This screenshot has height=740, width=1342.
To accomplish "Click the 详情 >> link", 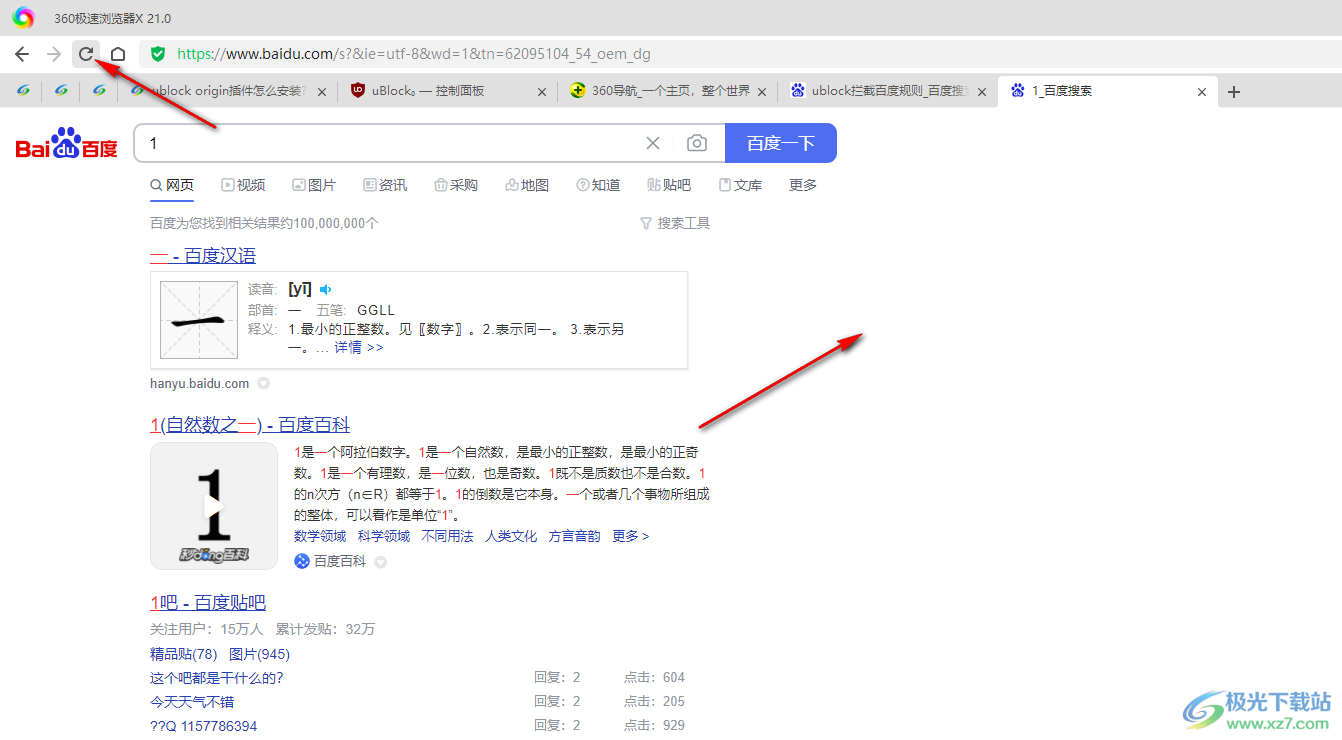I will (x=359, y=347).
